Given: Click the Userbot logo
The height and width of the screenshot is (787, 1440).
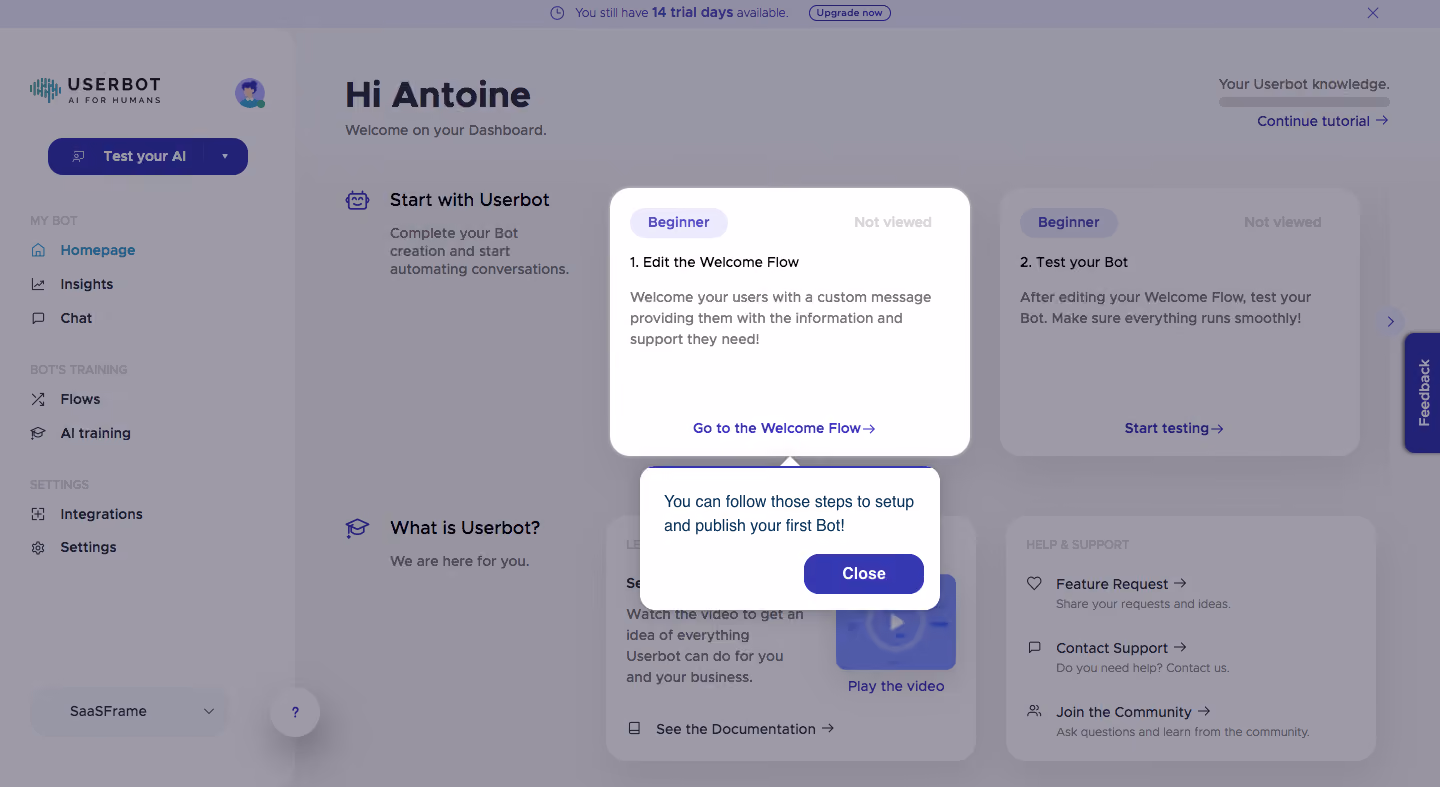Looking at the screenshot, I should (x=95, y=91).
